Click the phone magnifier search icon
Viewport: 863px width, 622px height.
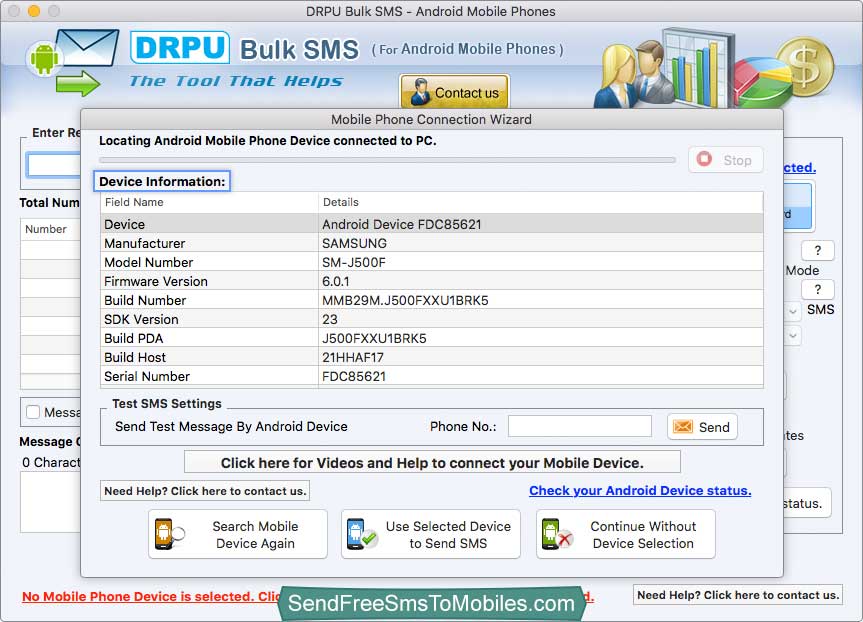pyautogui.click(x=168, y=534)
